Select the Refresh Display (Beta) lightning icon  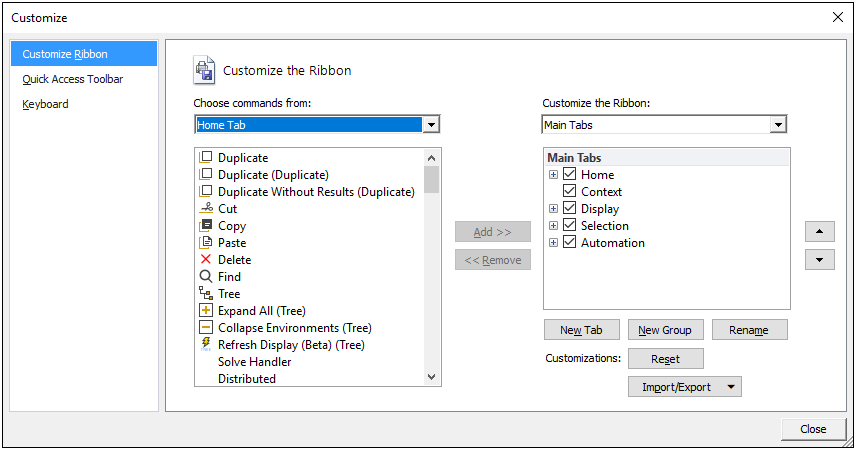coord(206,344)
